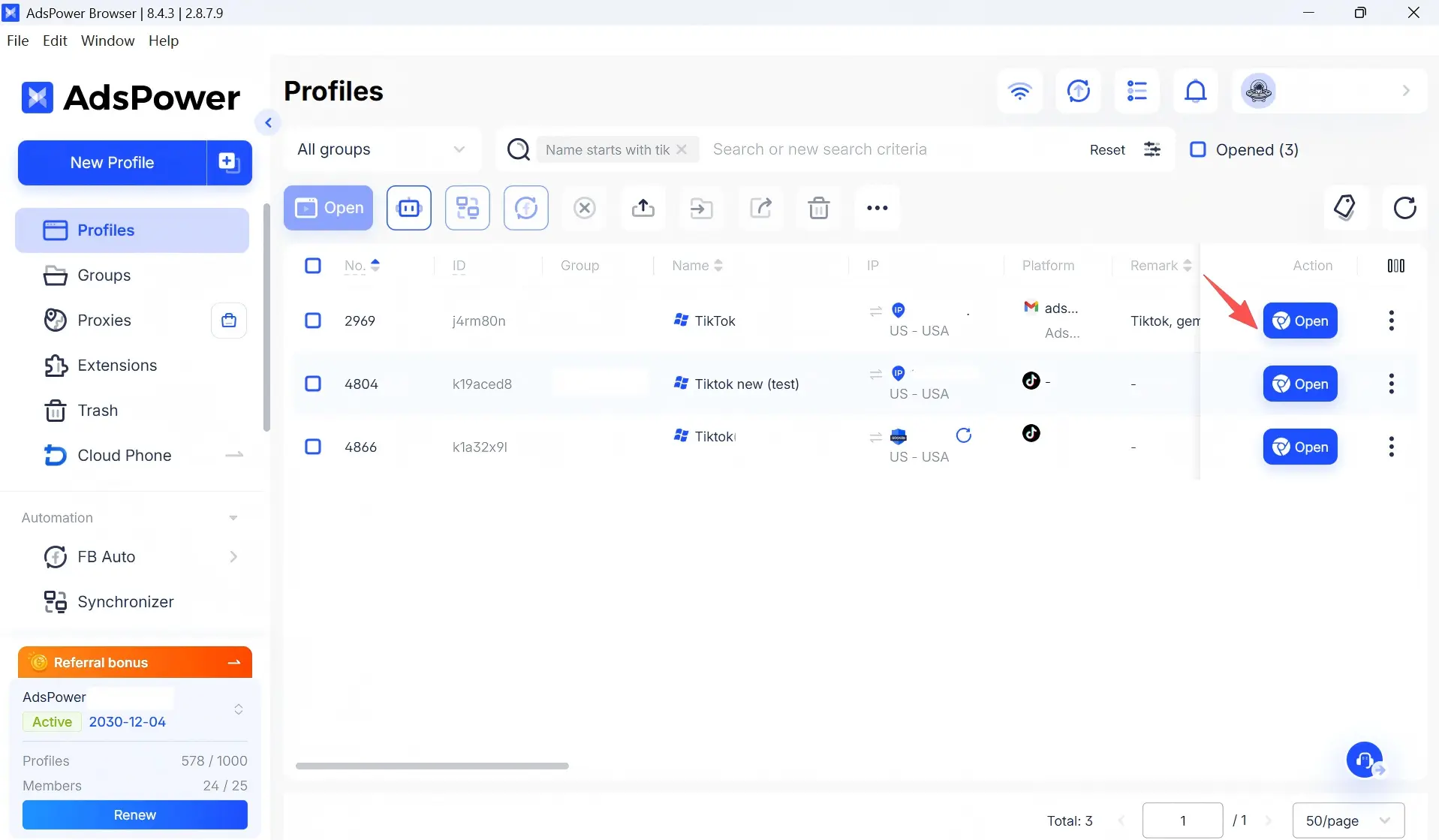Image resolution: width=1439 pixels, height=840 pixels.
Task: Open the network Wi-Fi status icon
Action: click(1020, 91)
